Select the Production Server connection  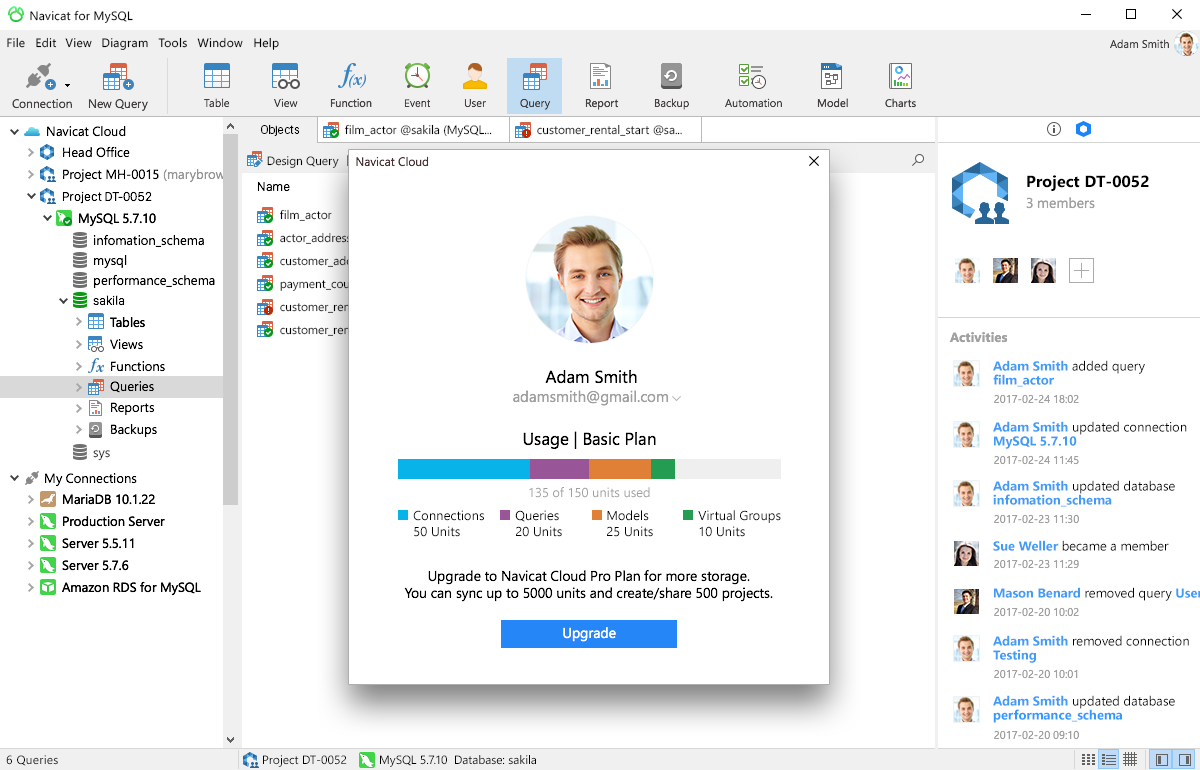tap(112, 522)
